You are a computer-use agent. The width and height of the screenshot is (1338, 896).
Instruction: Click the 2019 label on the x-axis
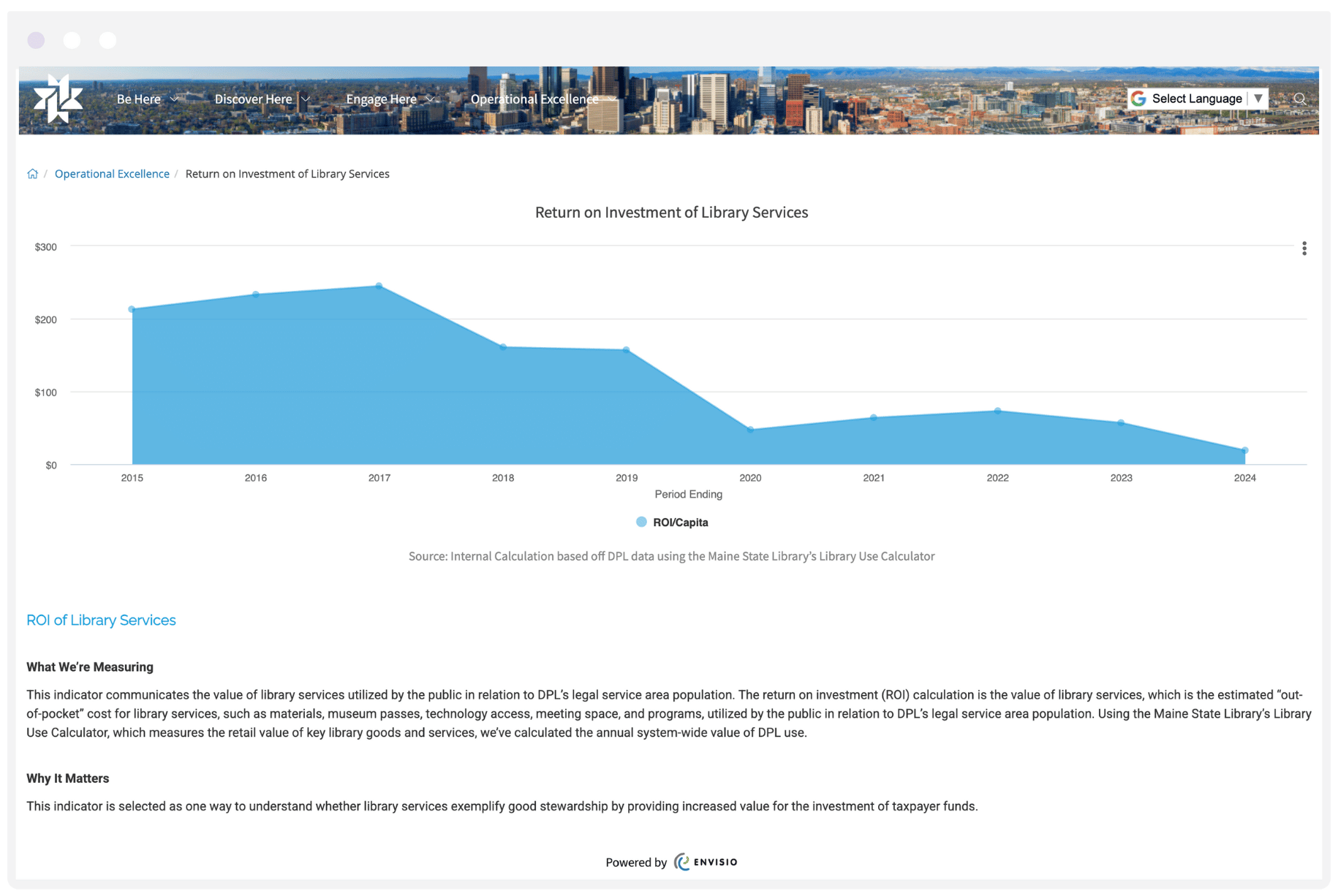627,478
